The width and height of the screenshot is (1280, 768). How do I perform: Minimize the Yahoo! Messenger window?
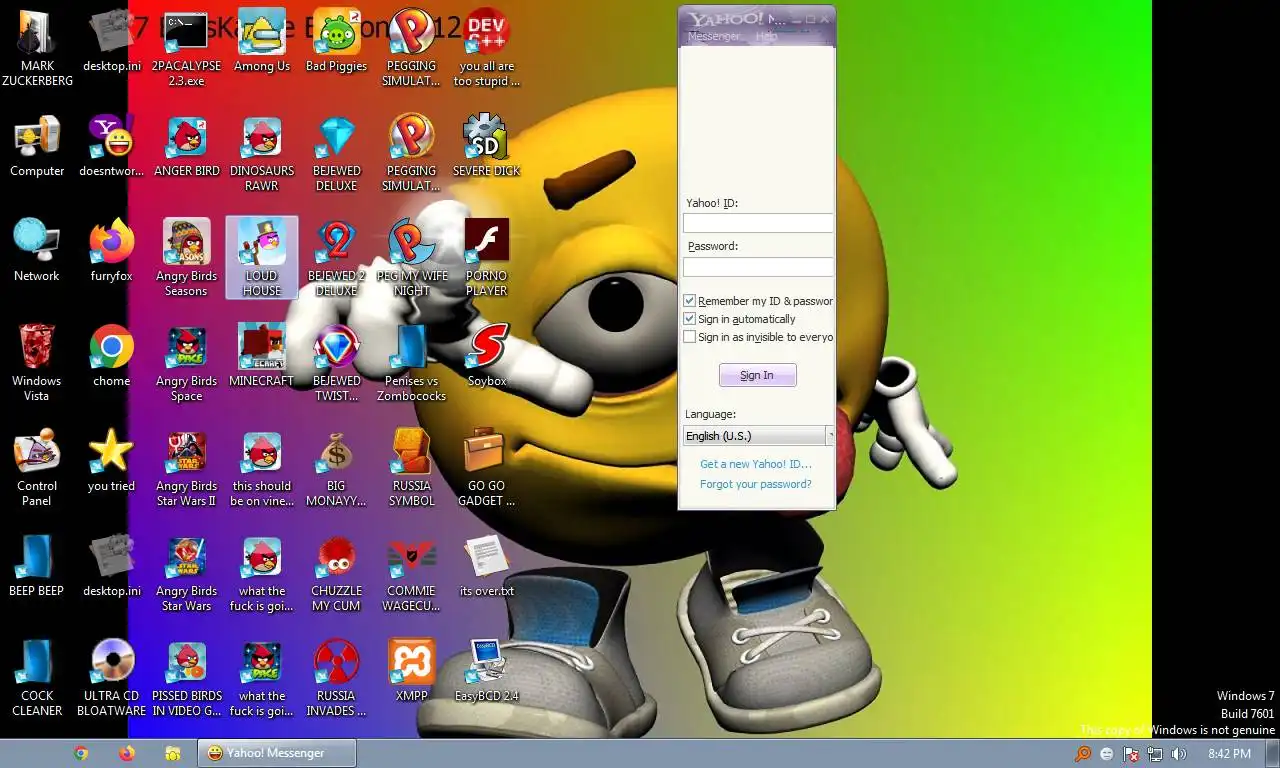pos(795,19)
